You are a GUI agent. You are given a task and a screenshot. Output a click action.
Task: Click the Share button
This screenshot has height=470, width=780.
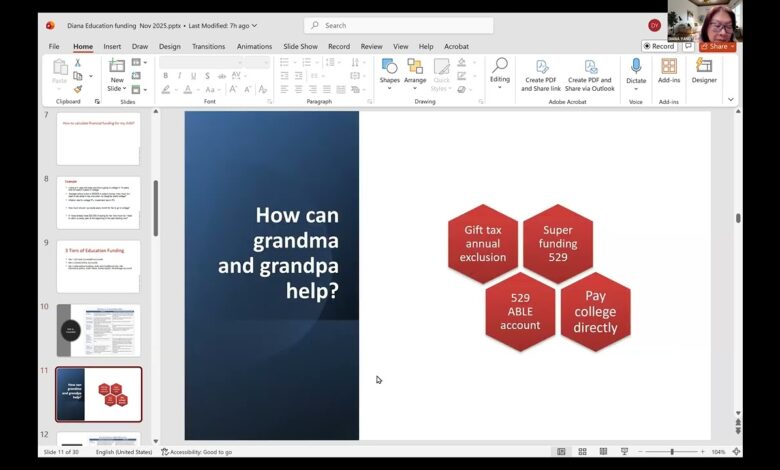[717, 46]
